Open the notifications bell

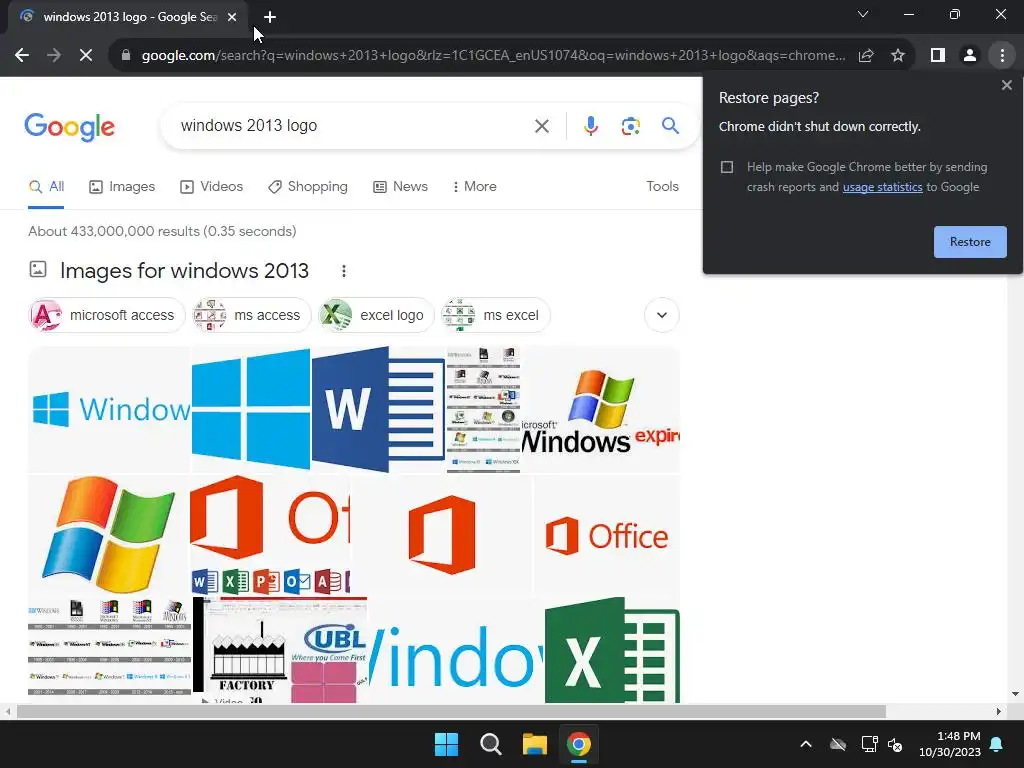click(x=997, y=744)
